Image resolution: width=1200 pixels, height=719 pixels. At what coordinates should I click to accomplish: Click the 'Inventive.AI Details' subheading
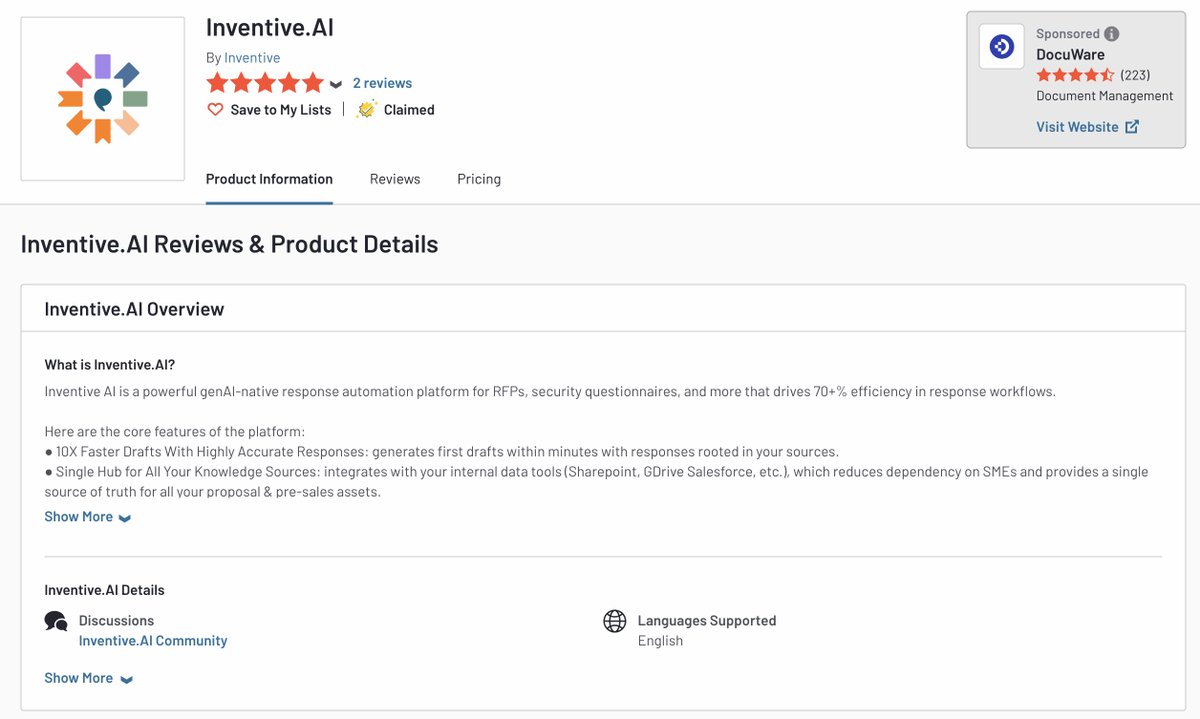104,590
